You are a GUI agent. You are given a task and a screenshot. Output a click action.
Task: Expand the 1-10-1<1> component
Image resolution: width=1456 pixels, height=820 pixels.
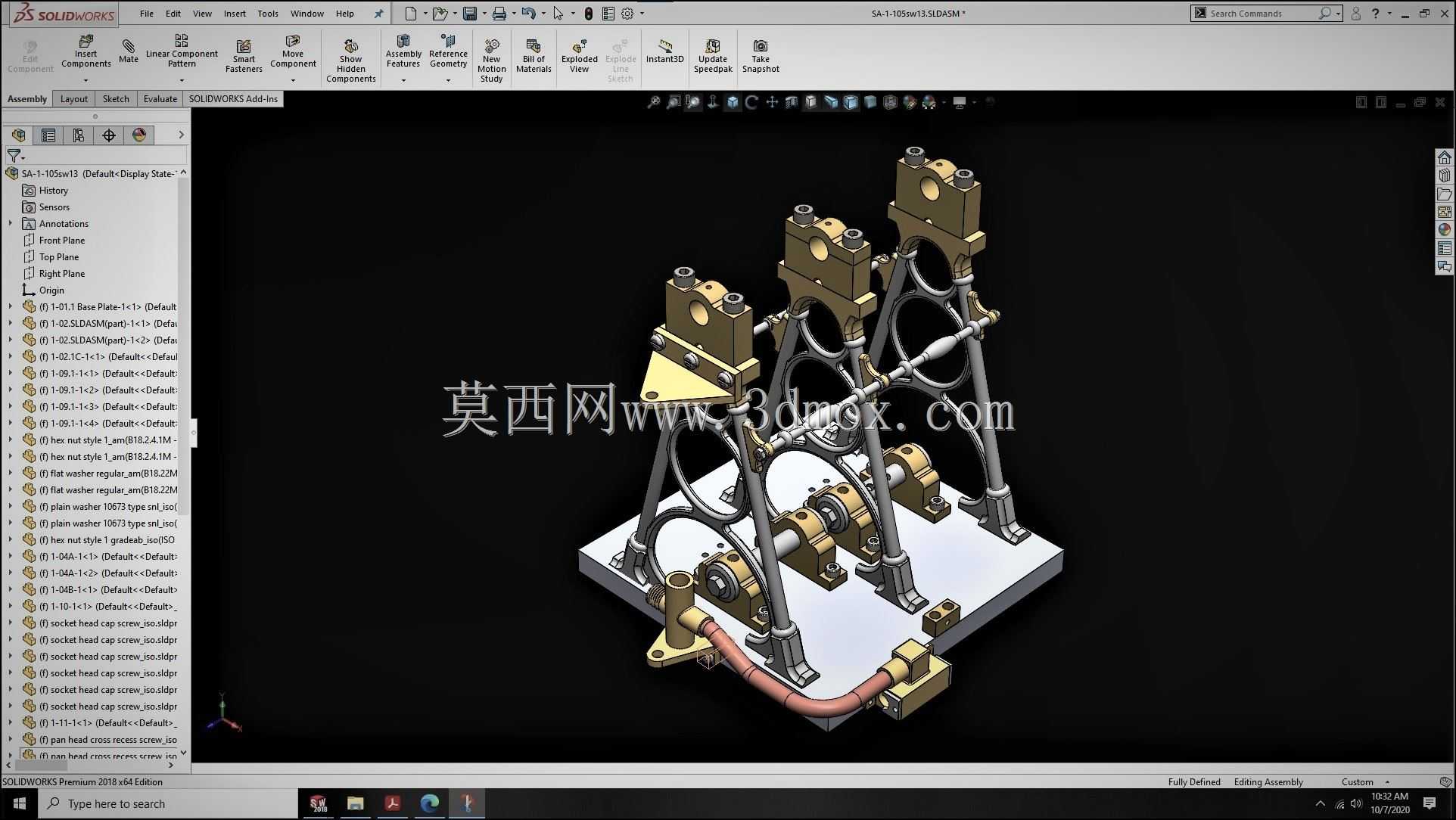11,607
